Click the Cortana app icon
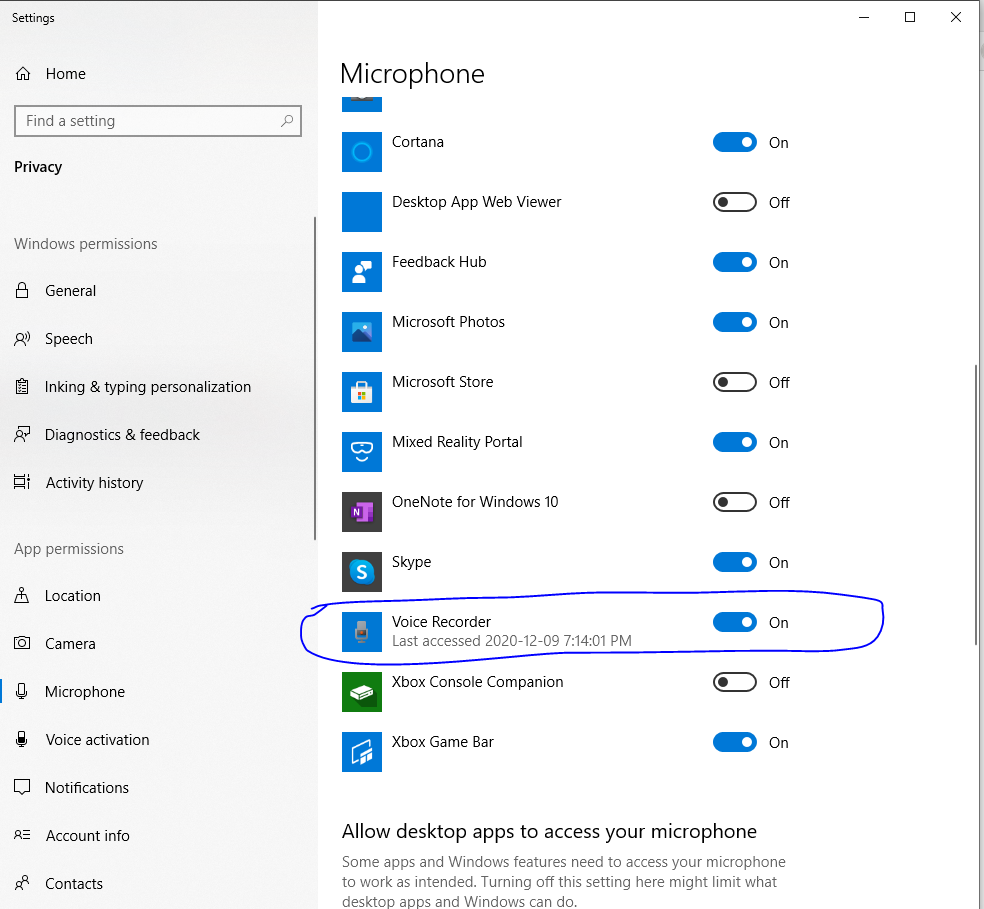Viewport: 984px width, 909px height. 361,152
